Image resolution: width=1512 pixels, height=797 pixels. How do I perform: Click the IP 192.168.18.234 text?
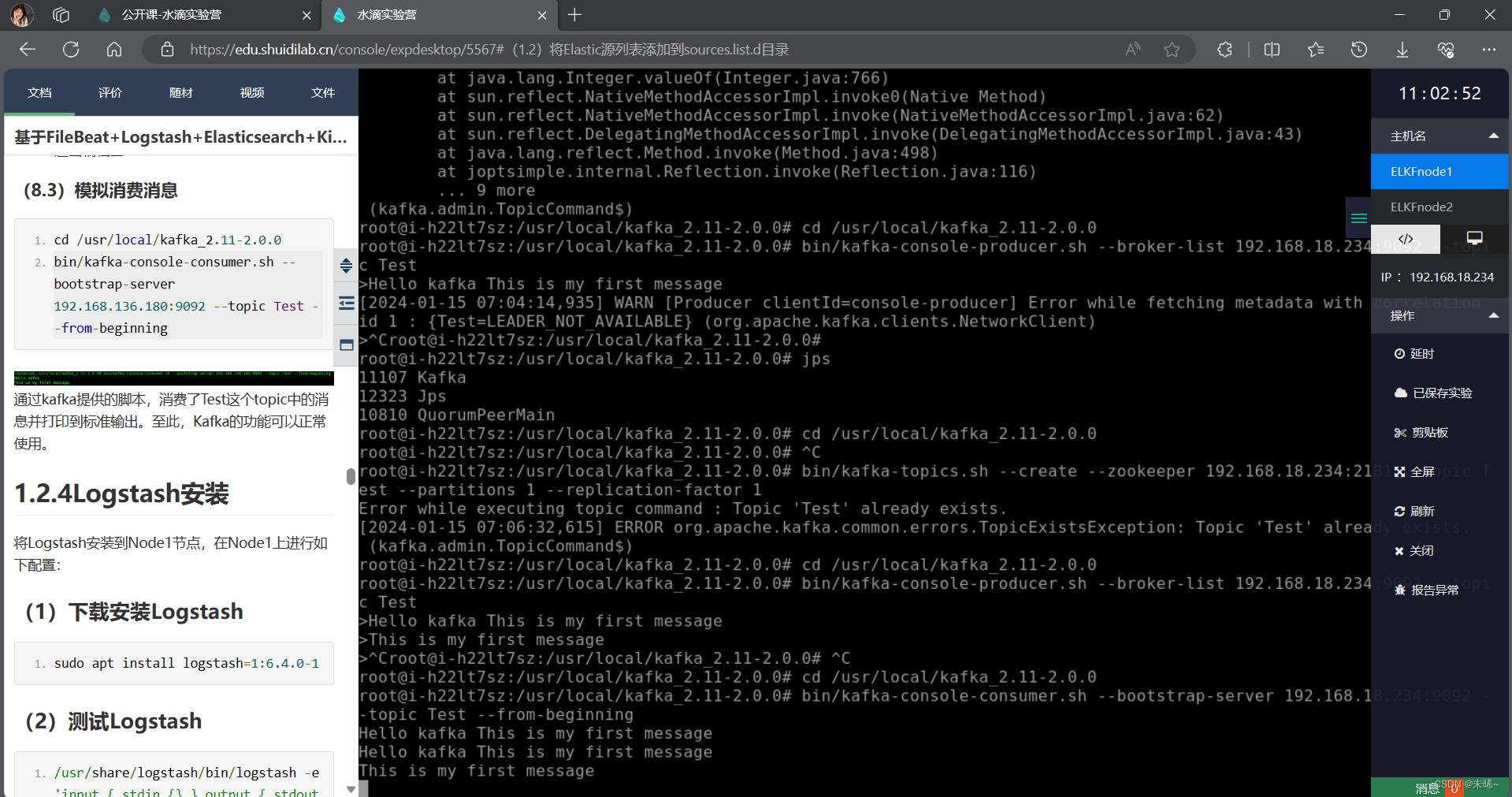(1437, 277)
